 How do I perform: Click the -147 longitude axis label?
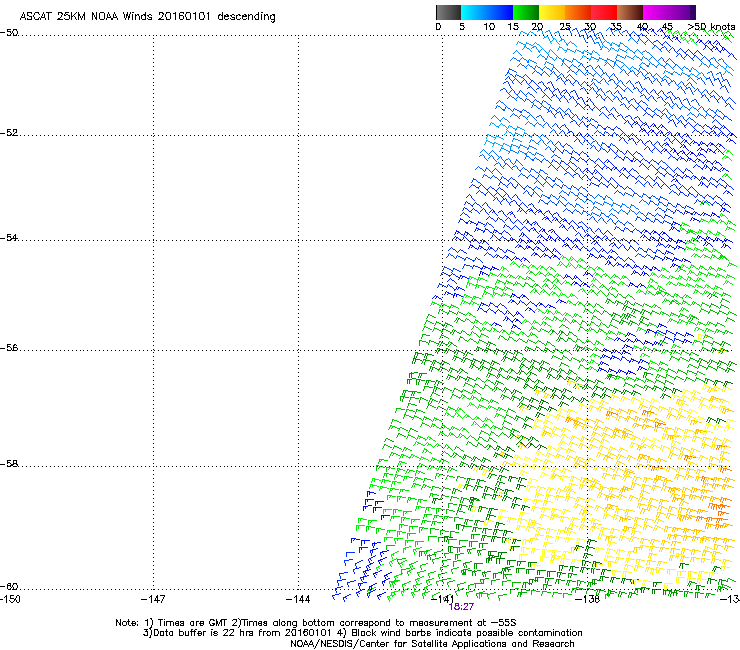click(153, 599)
